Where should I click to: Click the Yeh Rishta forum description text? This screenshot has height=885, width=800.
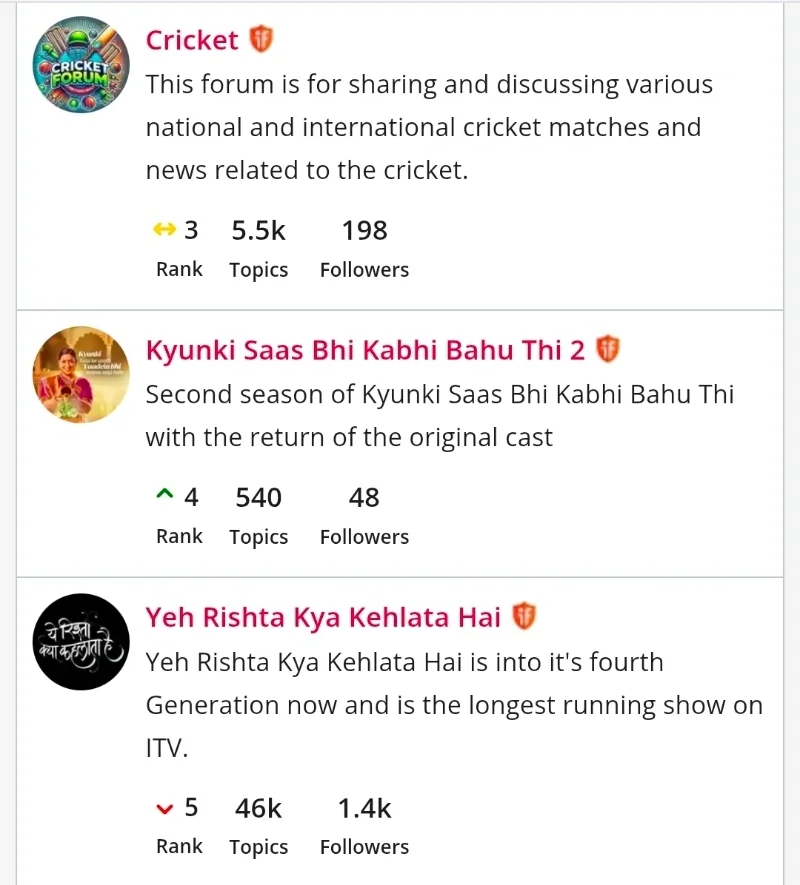click(x=453, y=704)
